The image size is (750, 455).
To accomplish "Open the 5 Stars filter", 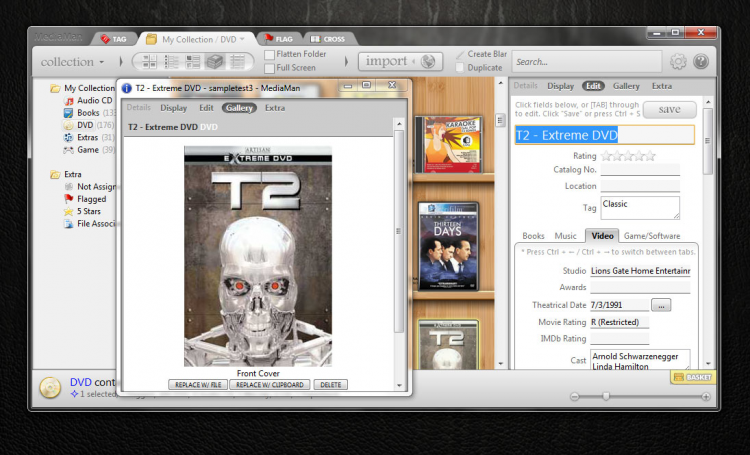I will pyautogui.click(x=82, y=211).
